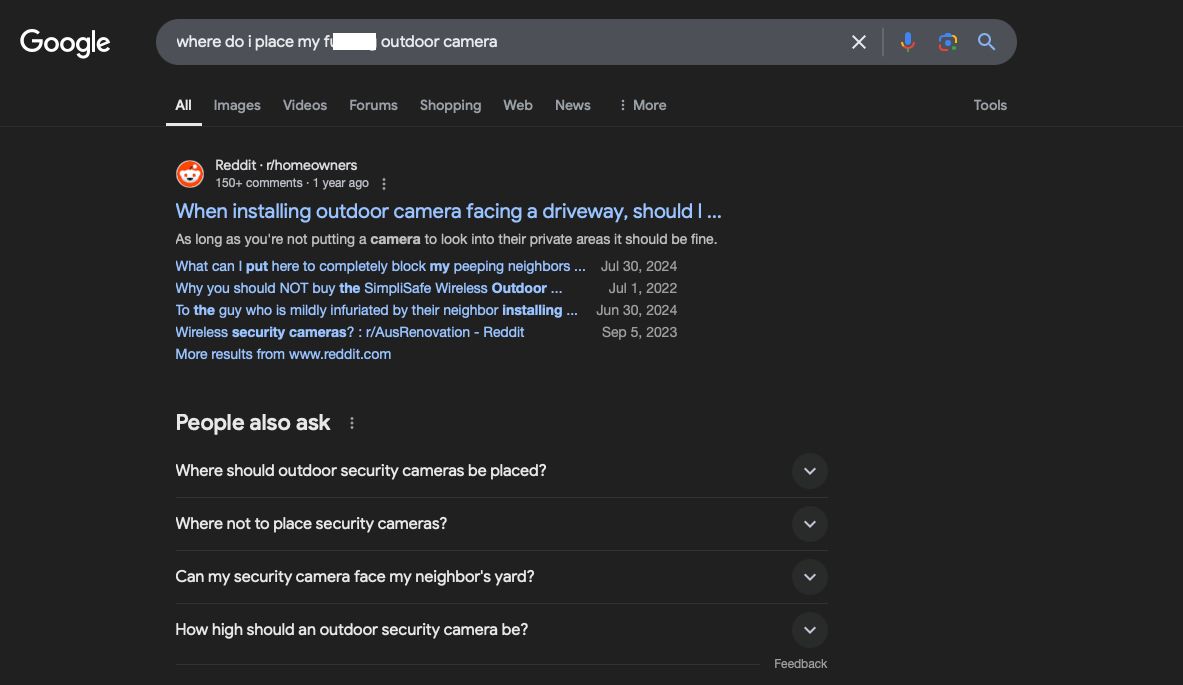Screen dimensions: 1183x685
Task: Switch to the Shopping tab
Action: pyautogui.click(x=450, y=105)
